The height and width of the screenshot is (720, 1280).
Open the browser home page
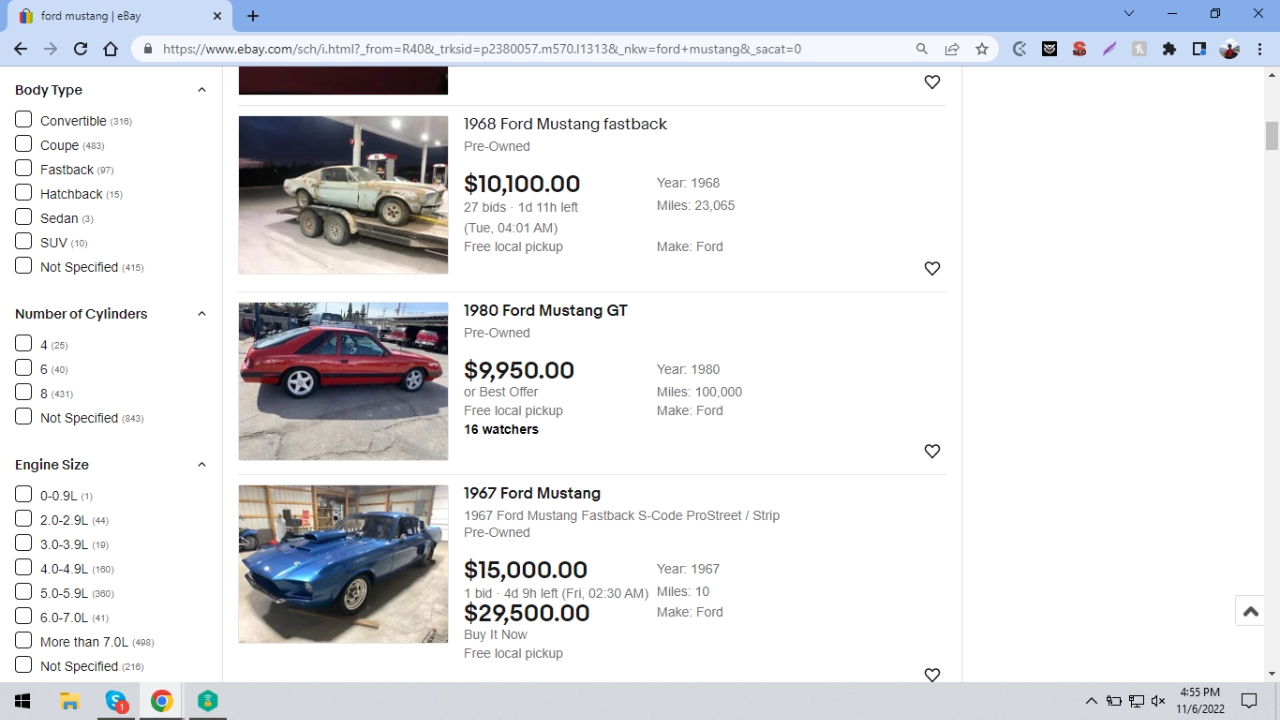pos(111,48)
